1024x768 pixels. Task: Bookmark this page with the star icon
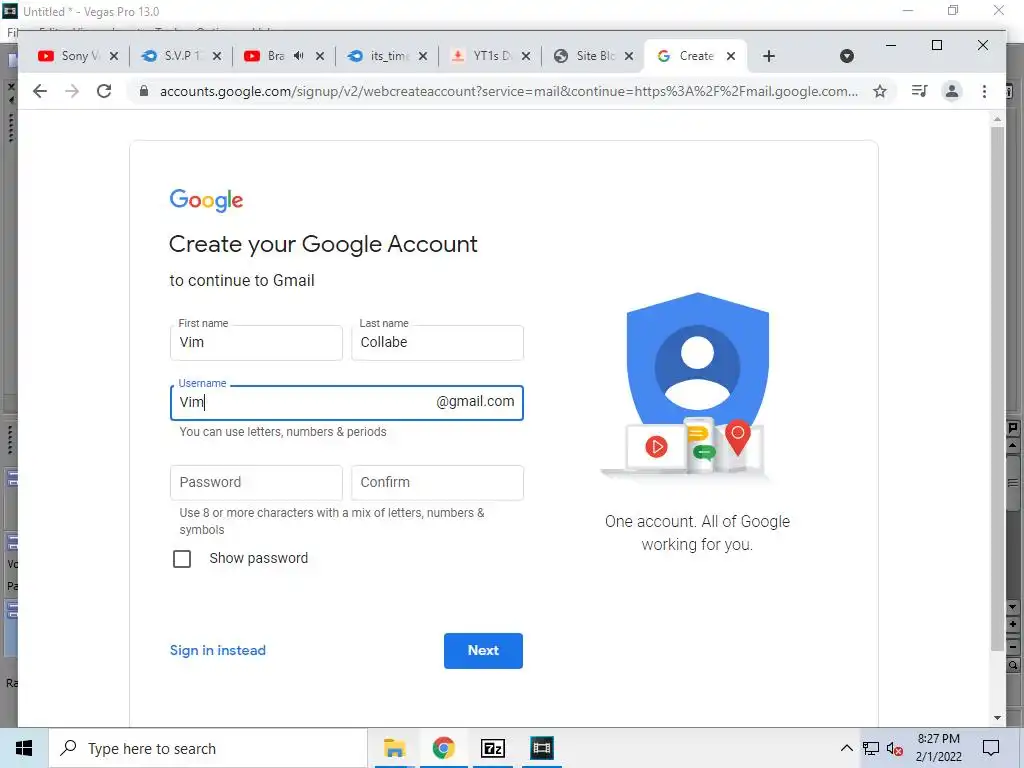(880, 91)
